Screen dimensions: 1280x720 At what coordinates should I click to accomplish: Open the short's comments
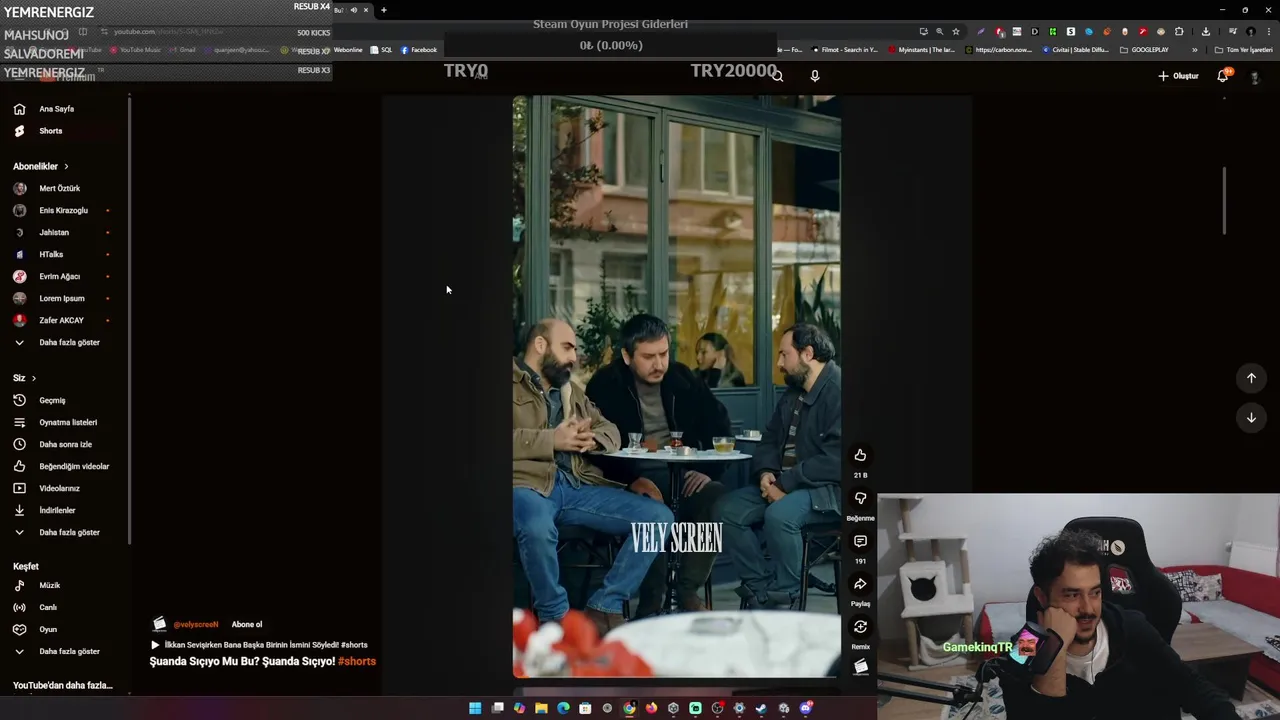(860, 541)
